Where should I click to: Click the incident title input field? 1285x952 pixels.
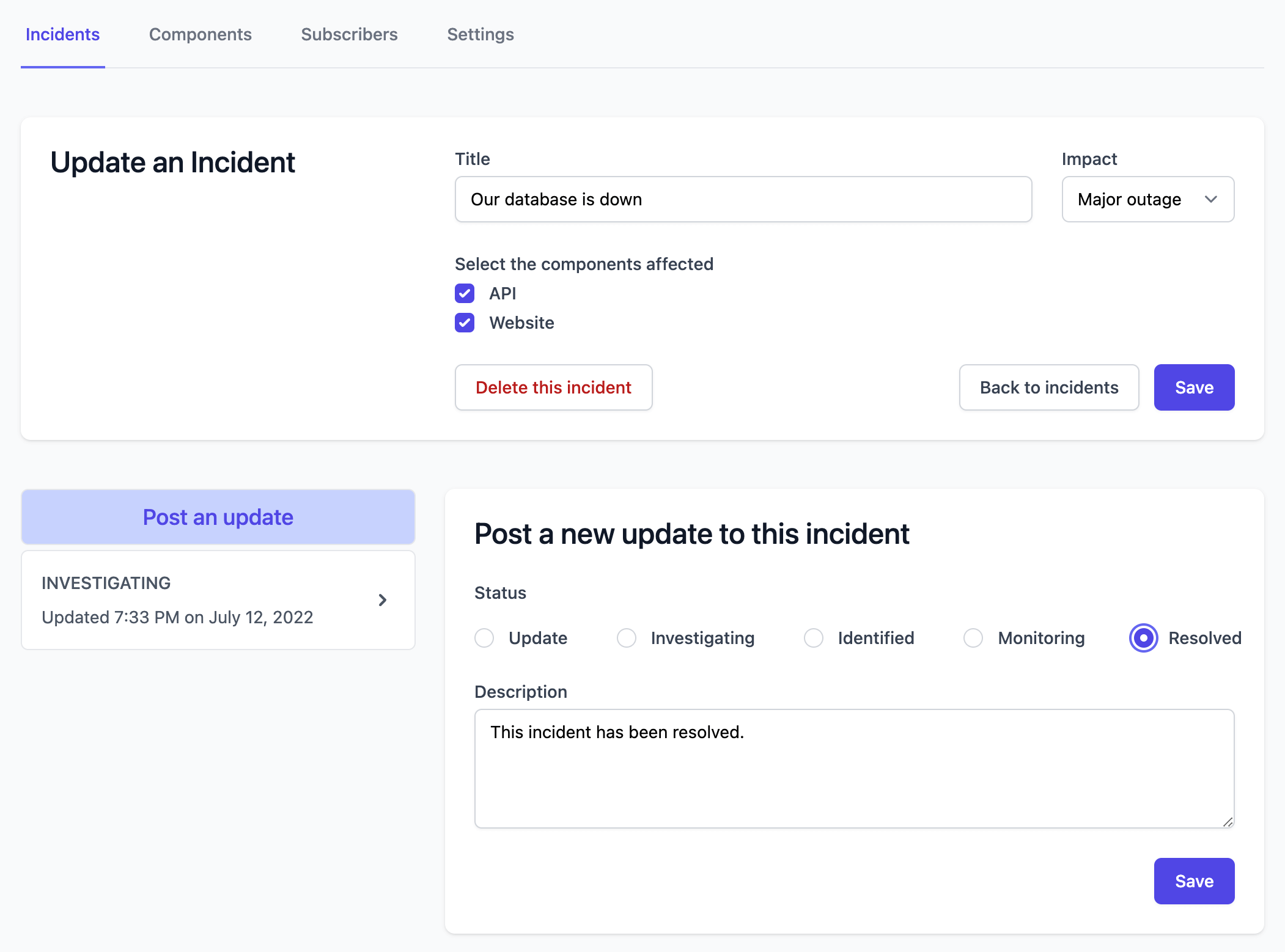[x=744, y=199]
